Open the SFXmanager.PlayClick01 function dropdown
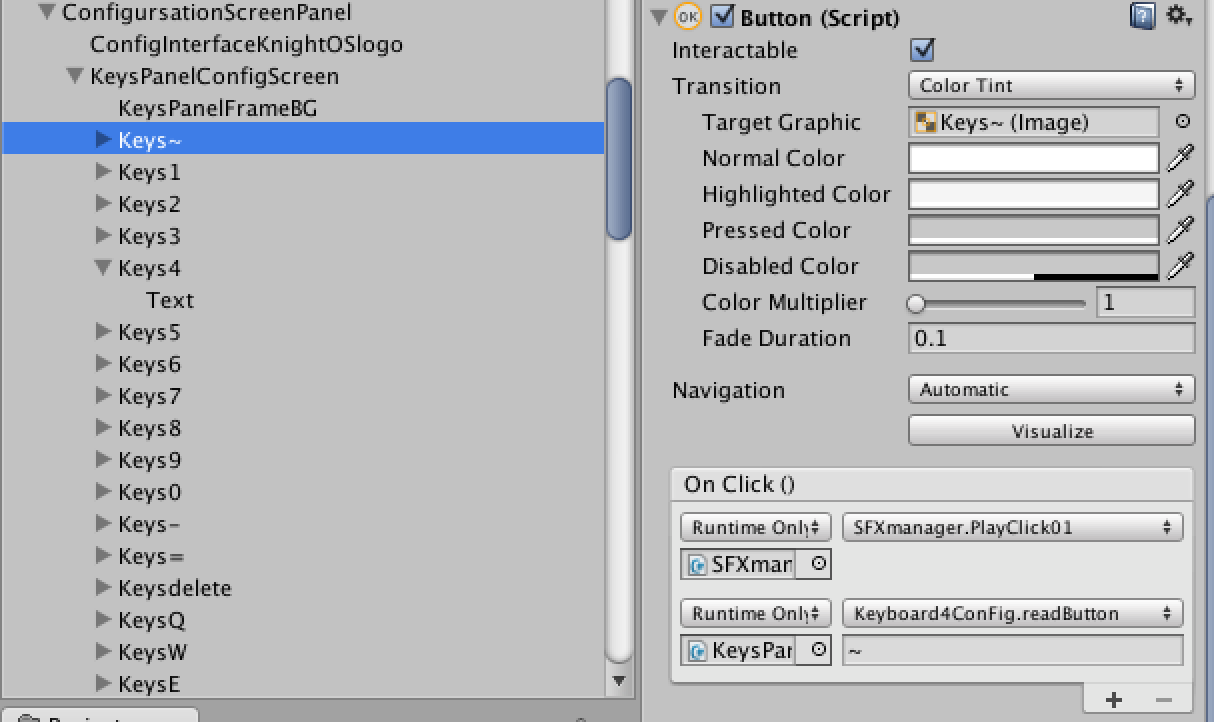This screenshot has height=722, width=1214. 1012,528
